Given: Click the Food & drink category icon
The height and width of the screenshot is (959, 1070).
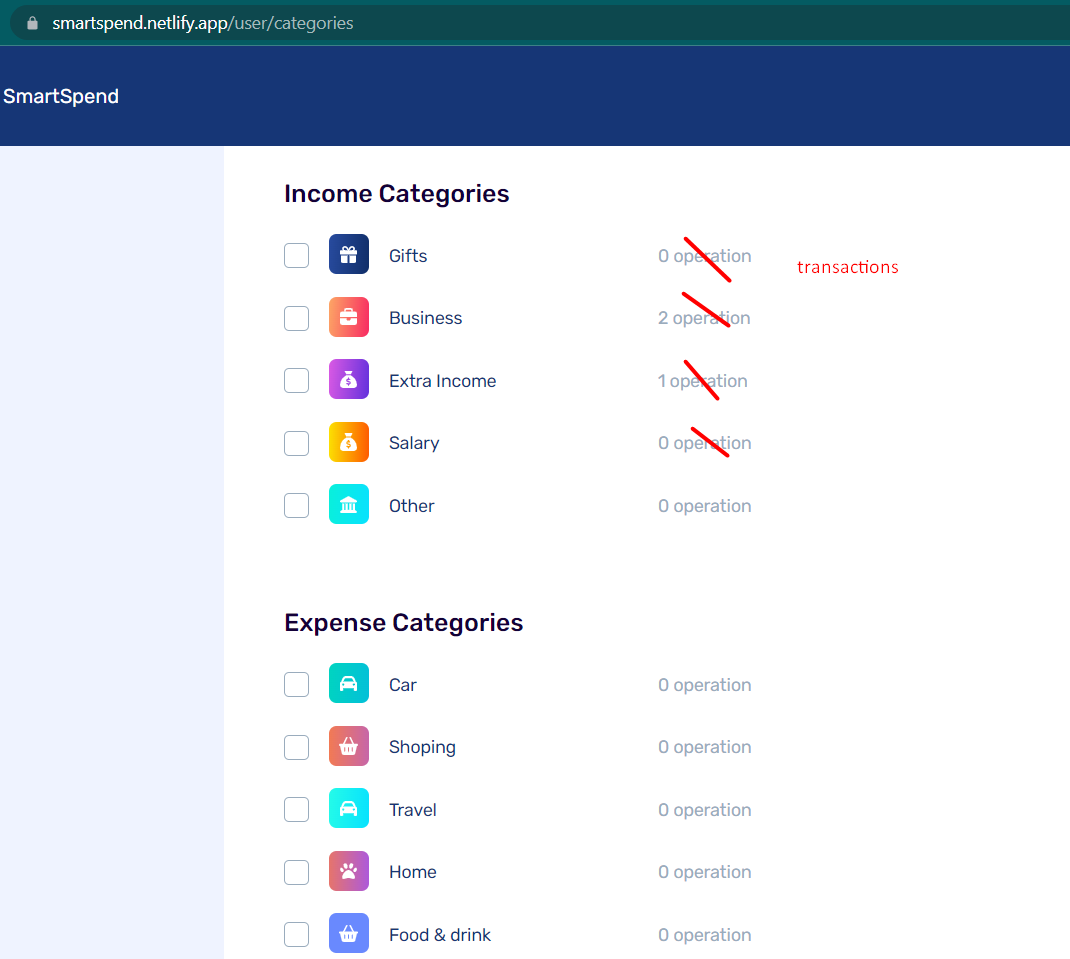Looking at the screenshot, I should coord(348,934).
